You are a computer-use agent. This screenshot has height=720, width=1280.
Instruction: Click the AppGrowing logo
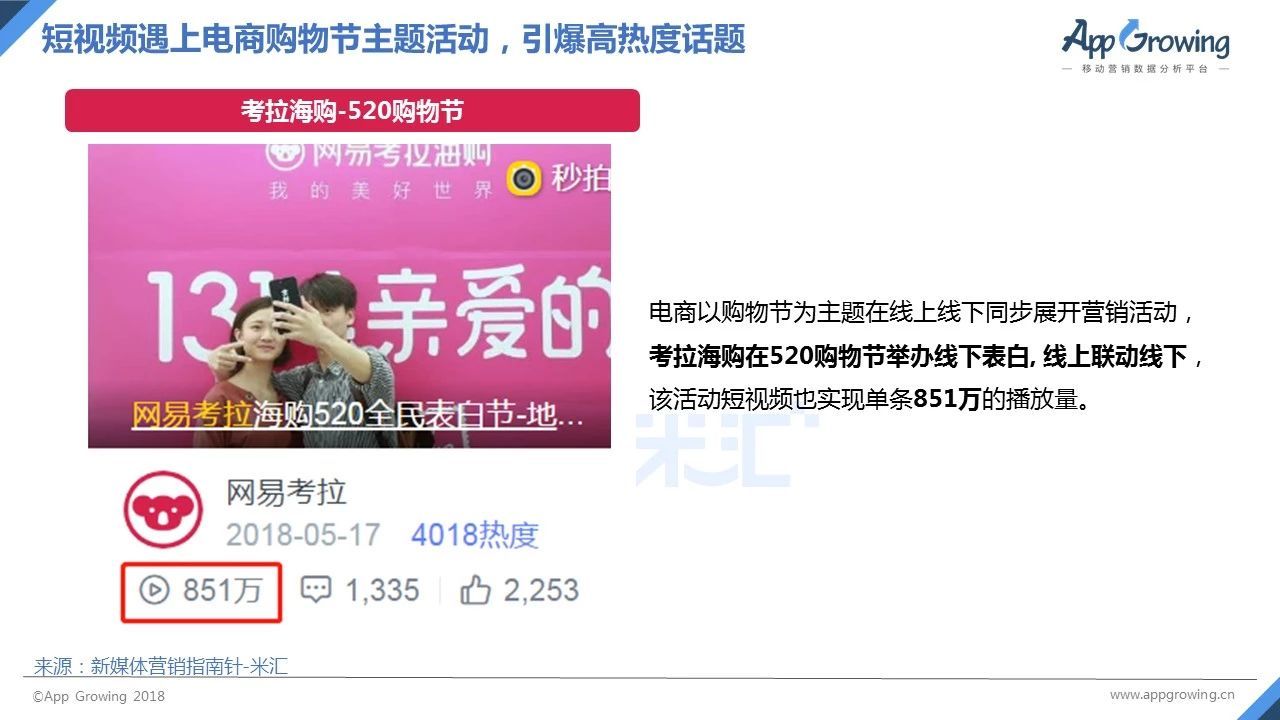(1146, 45)
